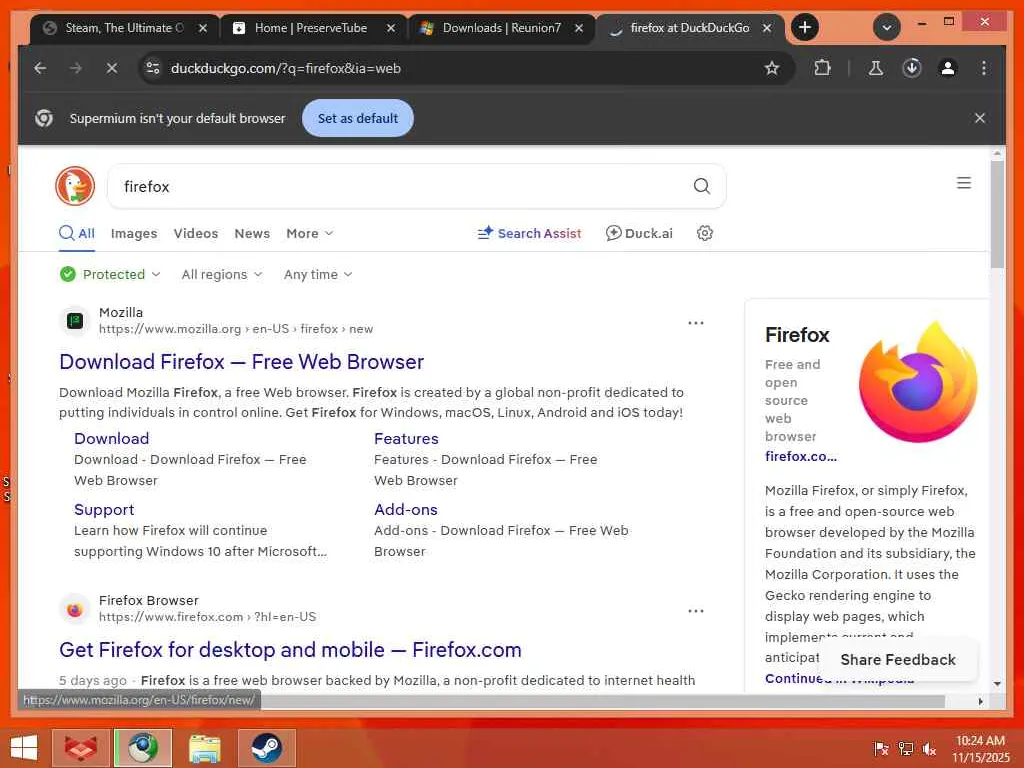Open the Chrome Labs flask icon
Image resolution: width=1024 pixels, height=768 pixels.
tap(876, 68)
